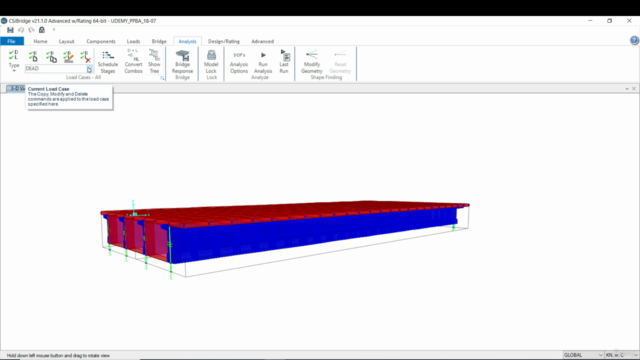Open the load case Type dropdown
This screenshot has width=640, height=360.
click(13, 61)
